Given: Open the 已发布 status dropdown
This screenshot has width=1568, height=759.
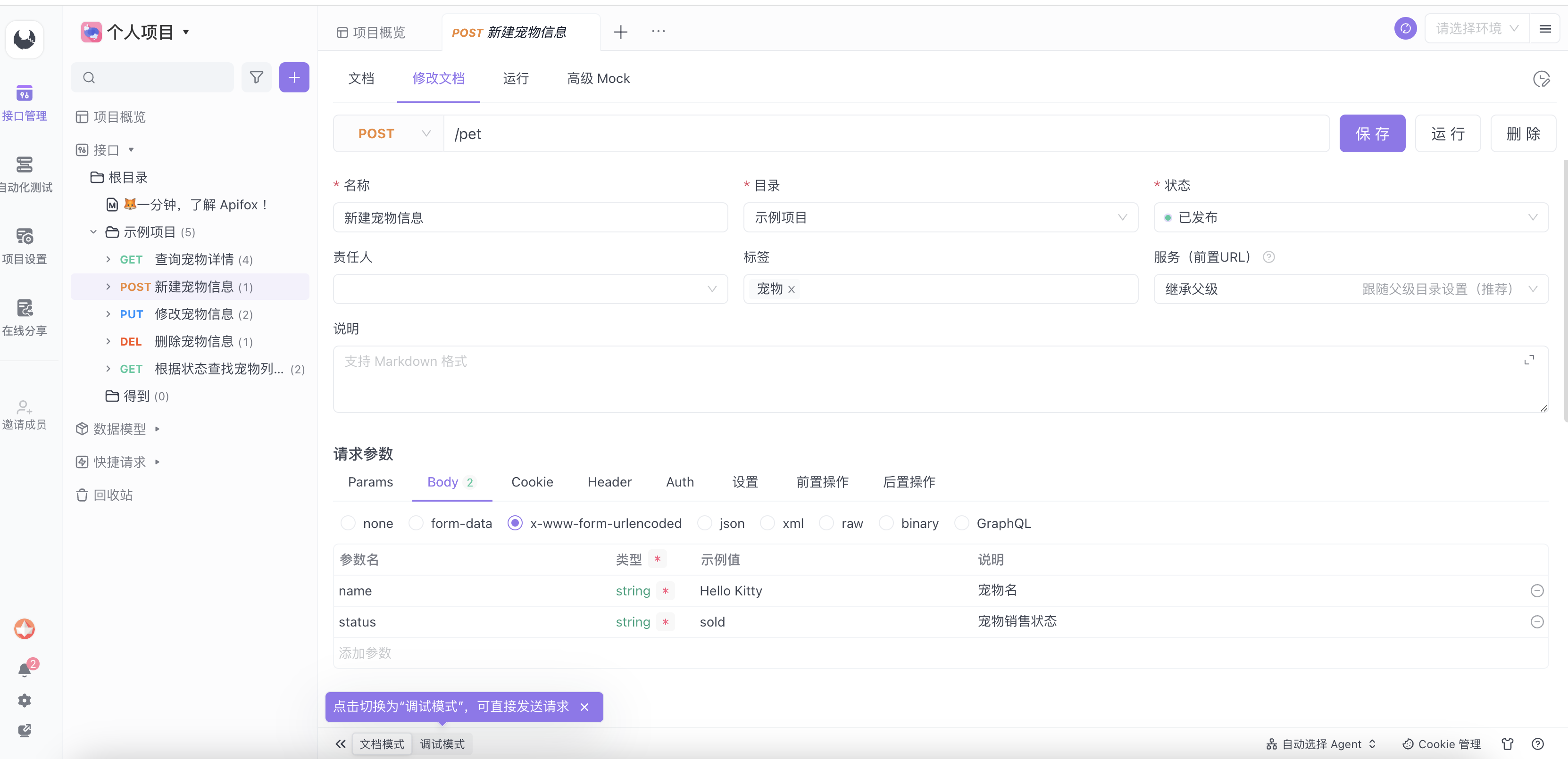Looking at the screenshot, I should point(1351,217).
